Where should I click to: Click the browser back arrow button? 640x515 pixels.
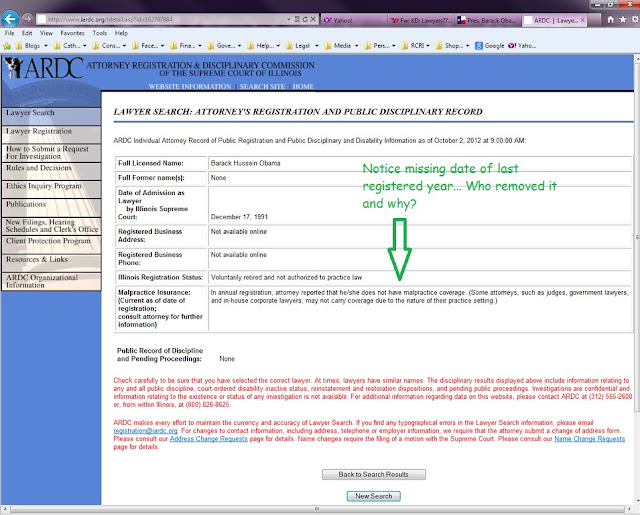coord(10,19)
